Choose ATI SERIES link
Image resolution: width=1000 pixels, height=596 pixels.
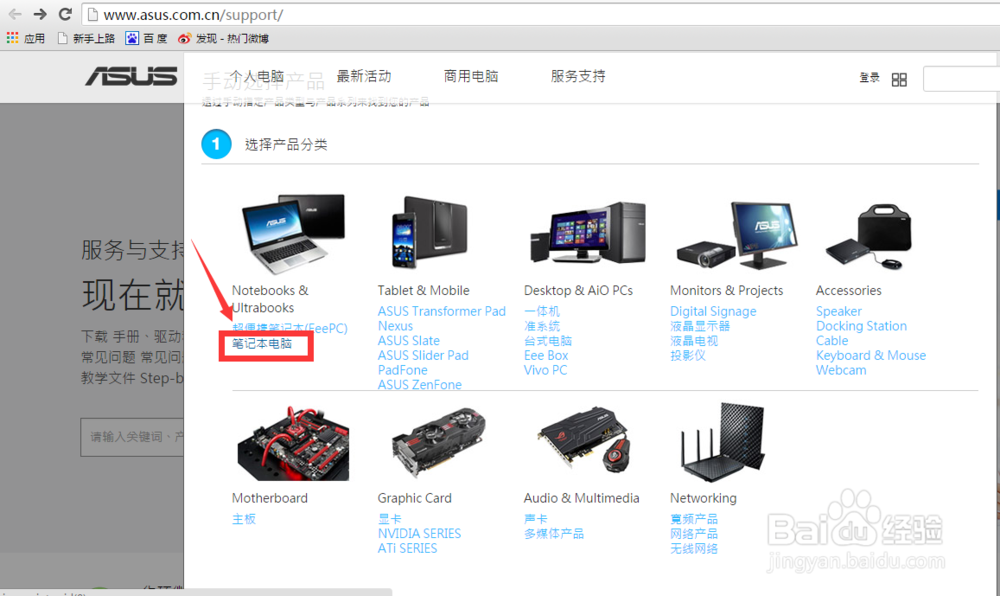click(407, 548)
